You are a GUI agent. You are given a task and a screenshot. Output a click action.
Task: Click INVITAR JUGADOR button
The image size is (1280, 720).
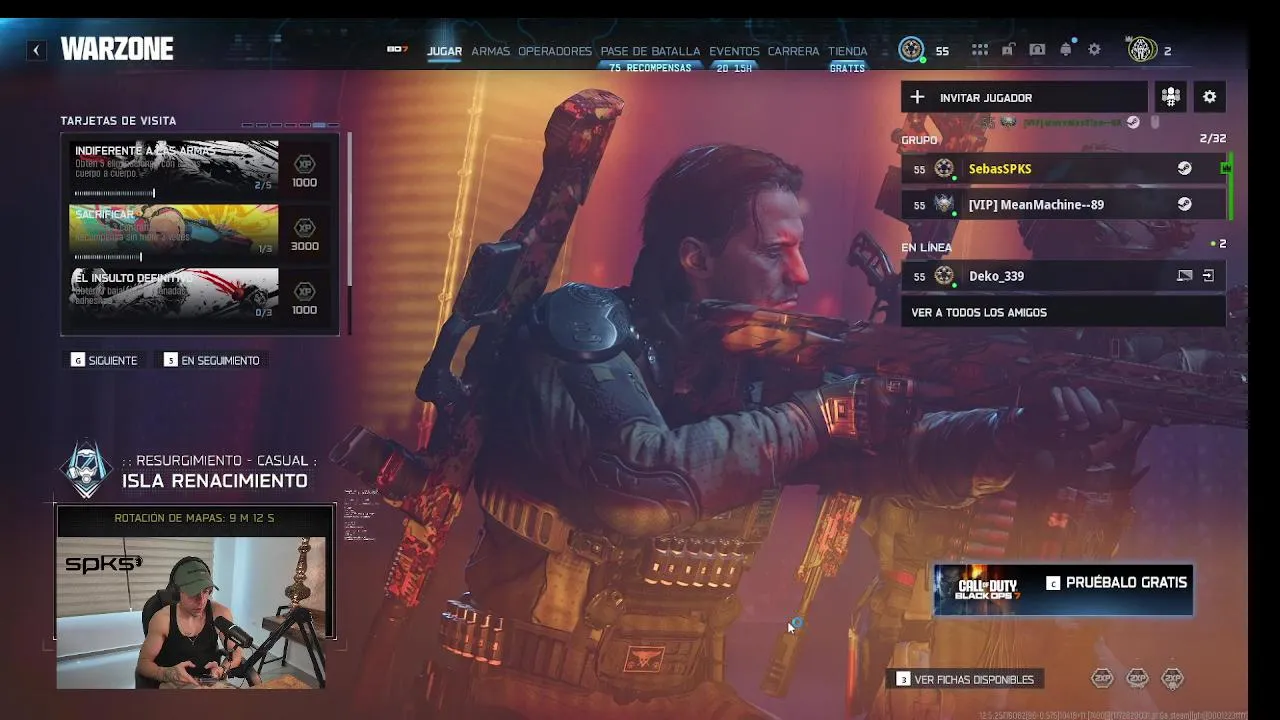(x=1024, y=97)
